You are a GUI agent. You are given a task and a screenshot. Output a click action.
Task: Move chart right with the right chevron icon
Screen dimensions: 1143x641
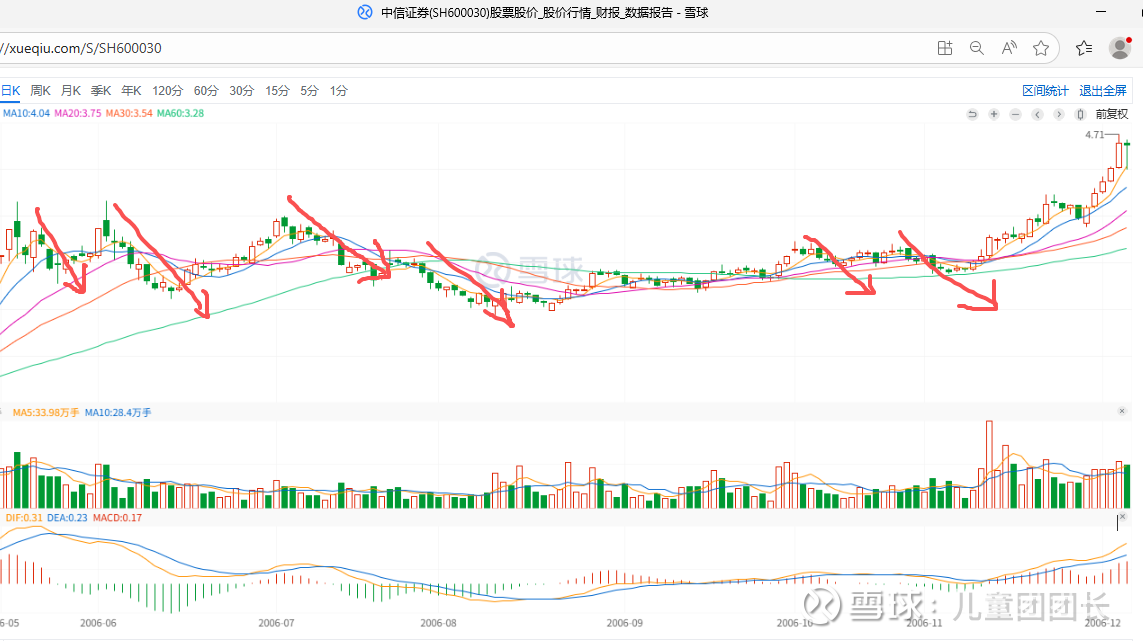click(x=1059, y=114)
